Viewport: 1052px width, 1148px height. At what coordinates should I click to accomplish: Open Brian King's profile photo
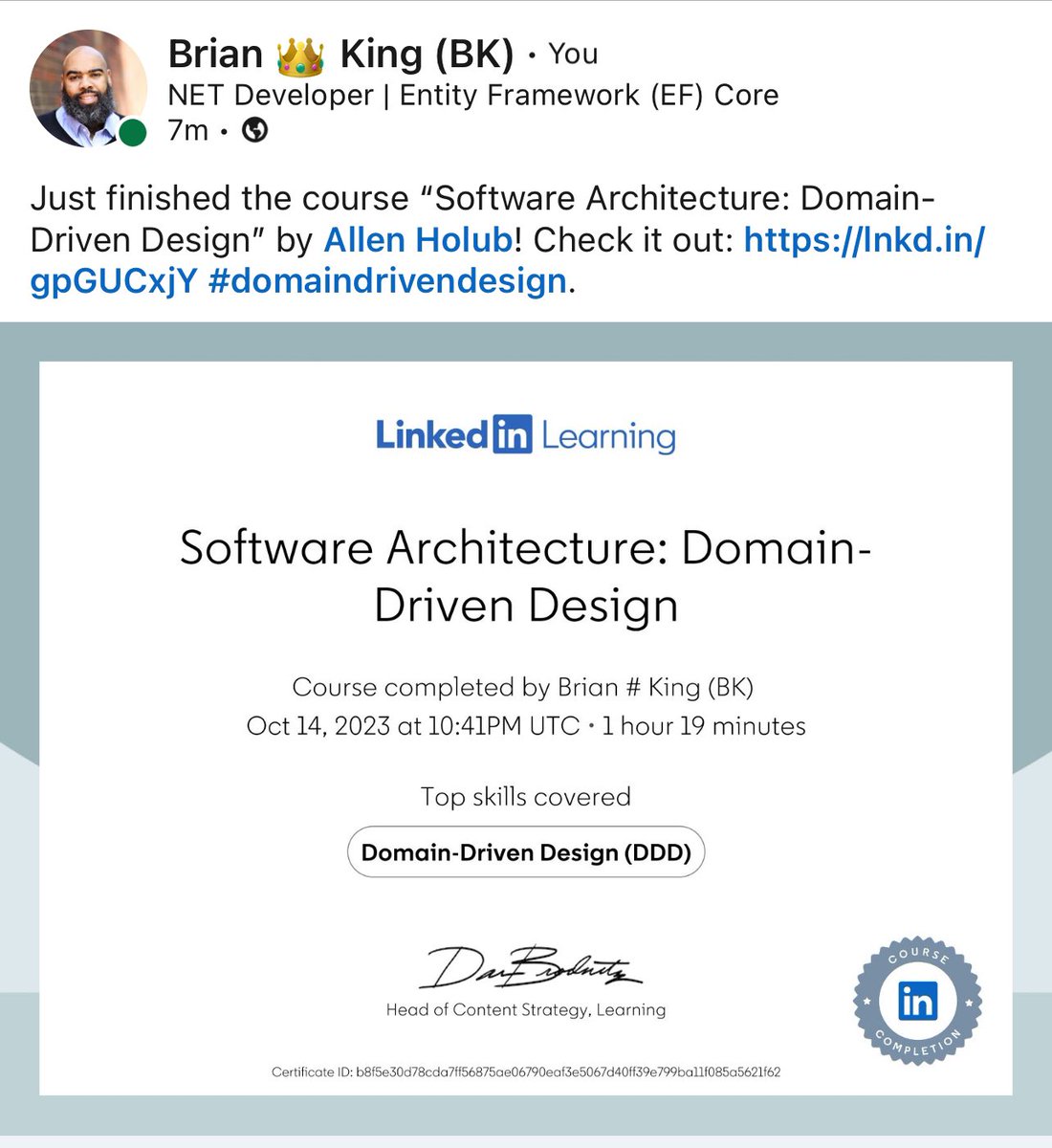(88, 88)
